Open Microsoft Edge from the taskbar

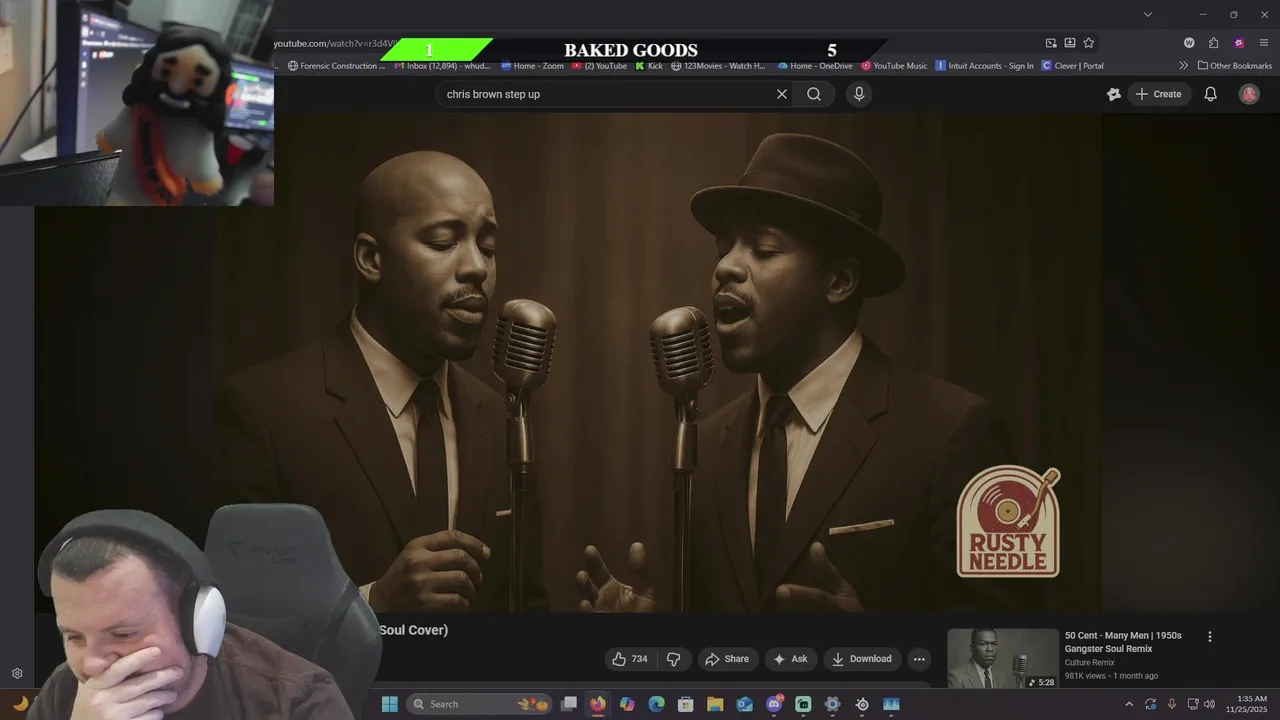(x=656, y=704)
